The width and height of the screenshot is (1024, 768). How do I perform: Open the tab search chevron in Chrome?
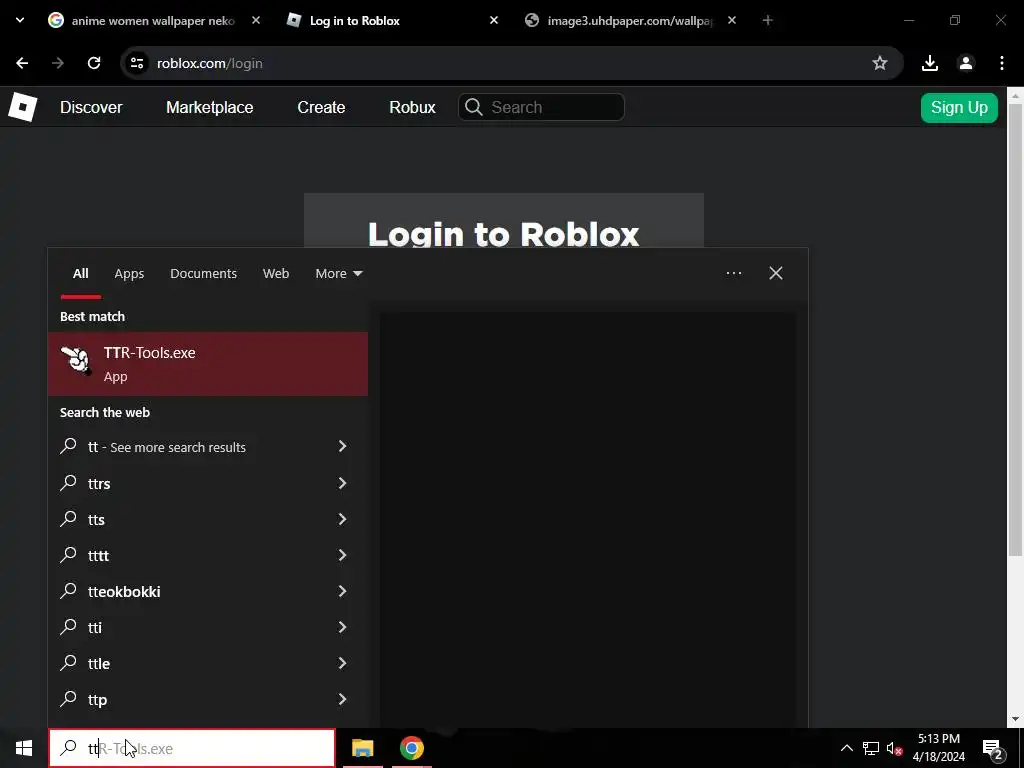click(x=20, y=20)
